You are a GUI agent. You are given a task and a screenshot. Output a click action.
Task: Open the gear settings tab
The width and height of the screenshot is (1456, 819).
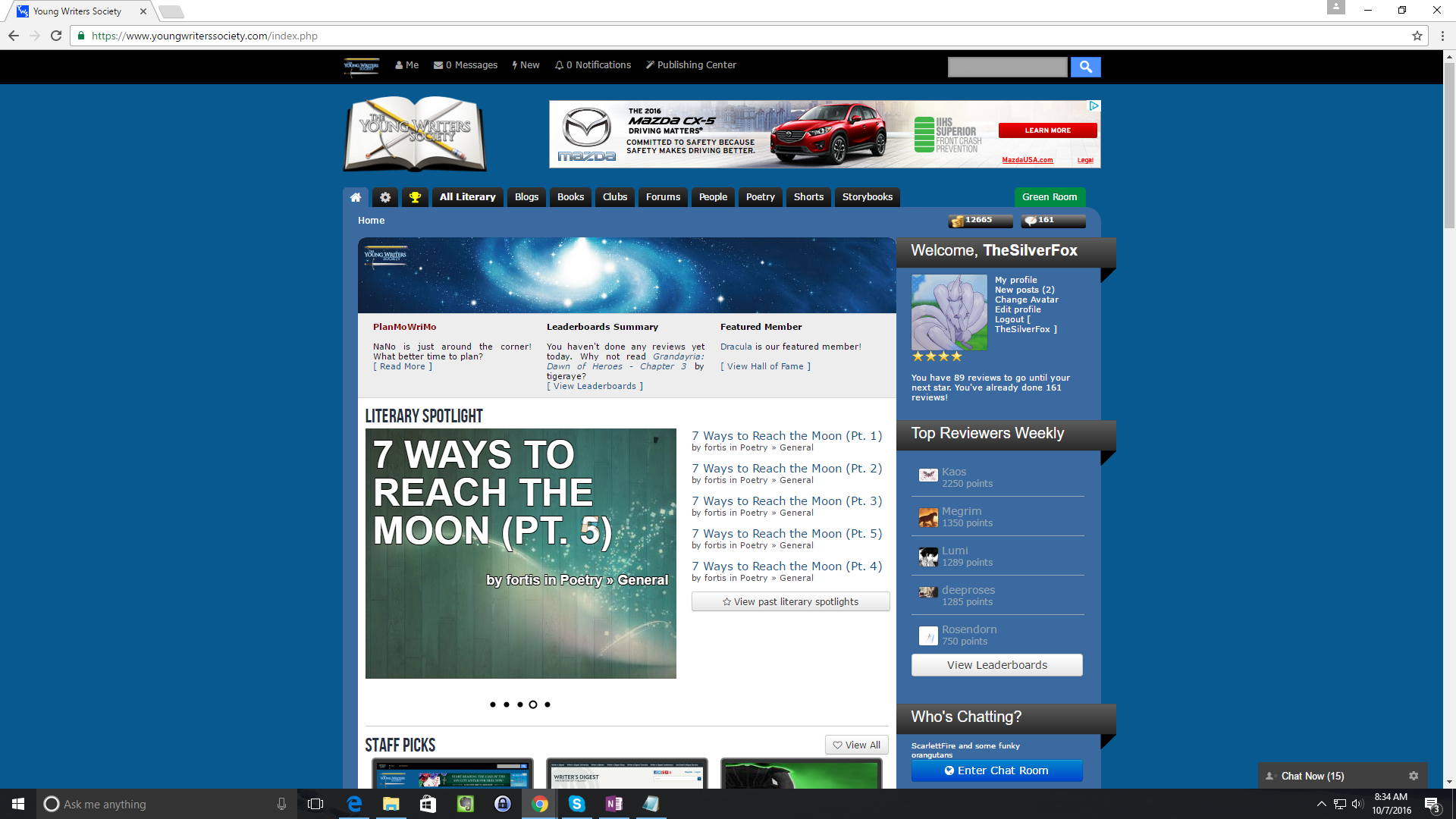pos(385,197)
